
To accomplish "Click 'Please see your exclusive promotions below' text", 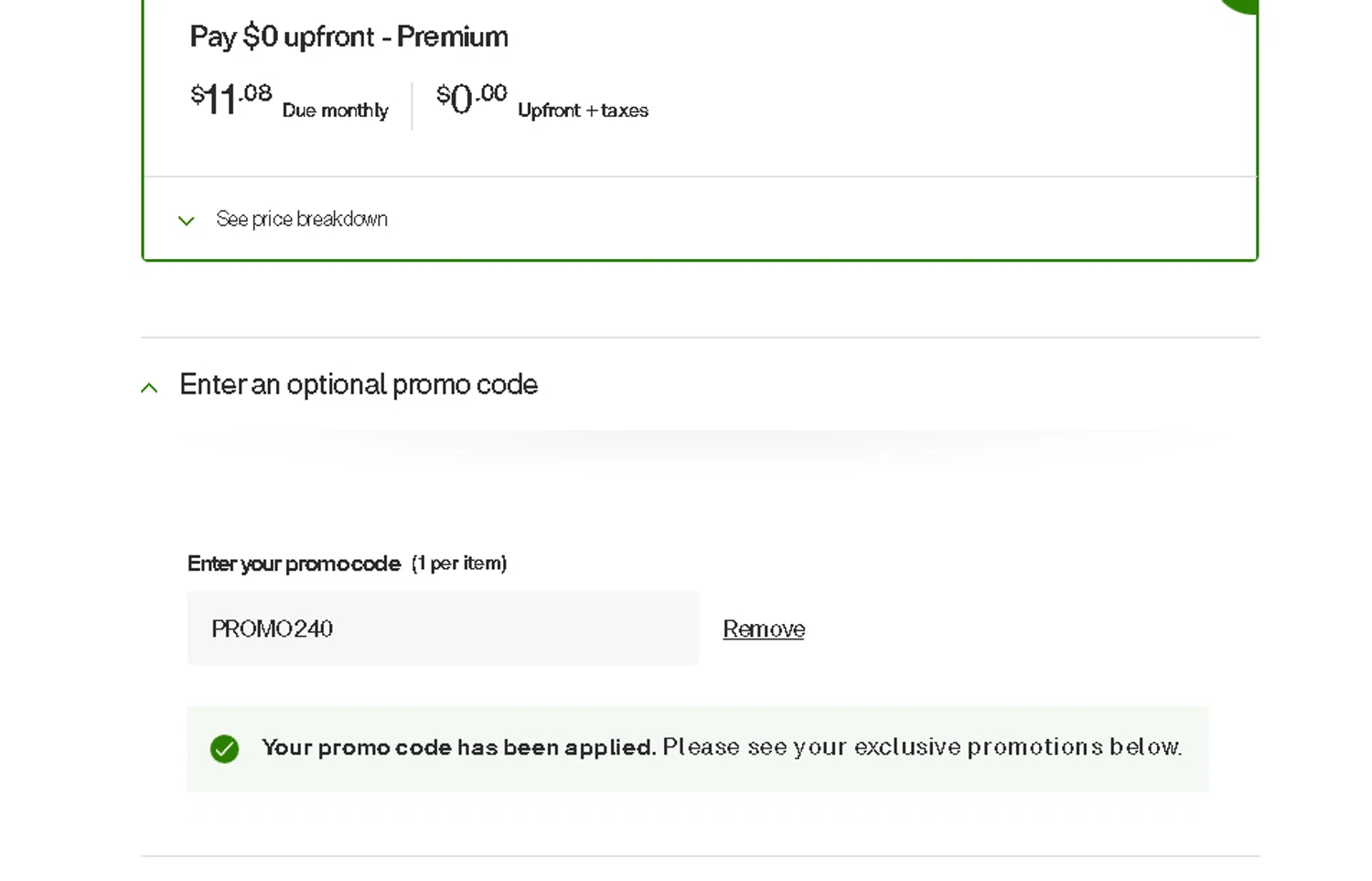I will coord(922,747).
